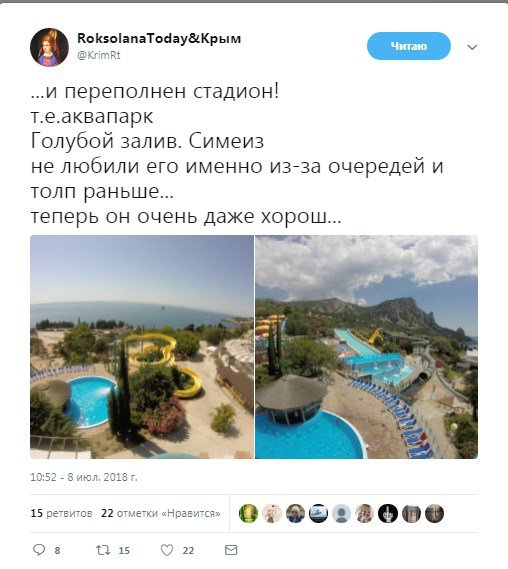Open the 22 отметки «Нравится» list
The image size is (508, 569).
coord(161,513)
